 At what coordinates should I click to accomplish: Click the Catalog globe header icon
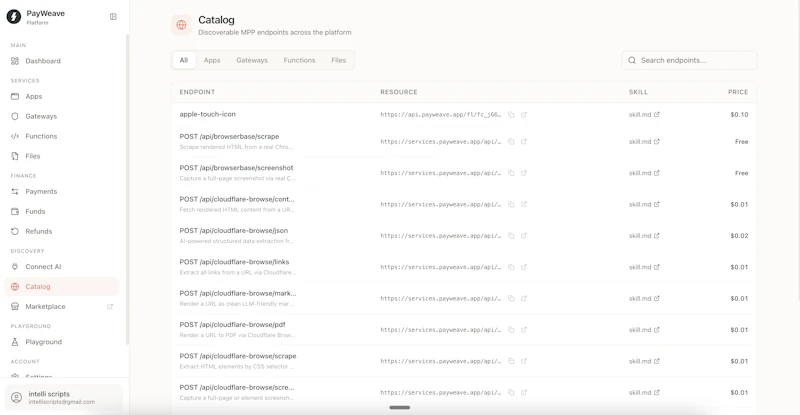pos(181,25)
